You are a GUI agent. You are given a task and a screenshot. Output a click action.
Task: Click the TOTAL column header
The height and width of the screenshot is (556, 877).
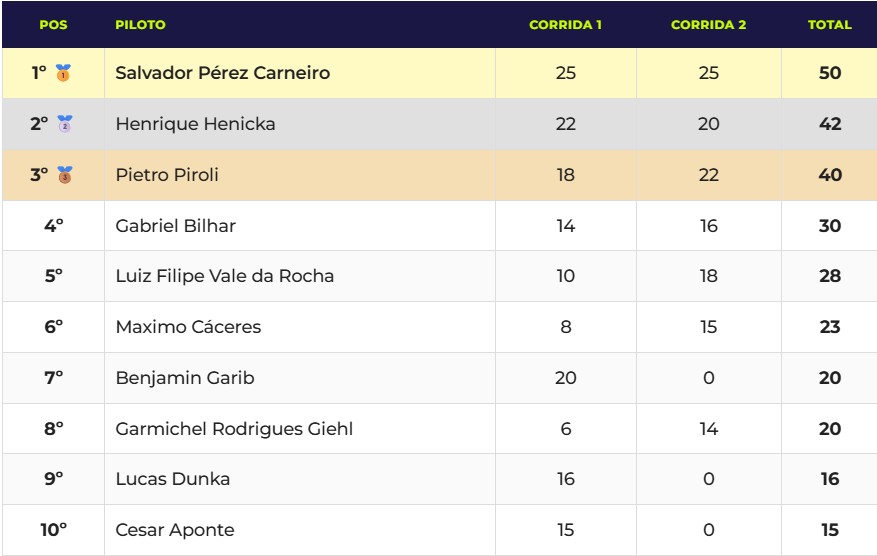tap(829, 25)
